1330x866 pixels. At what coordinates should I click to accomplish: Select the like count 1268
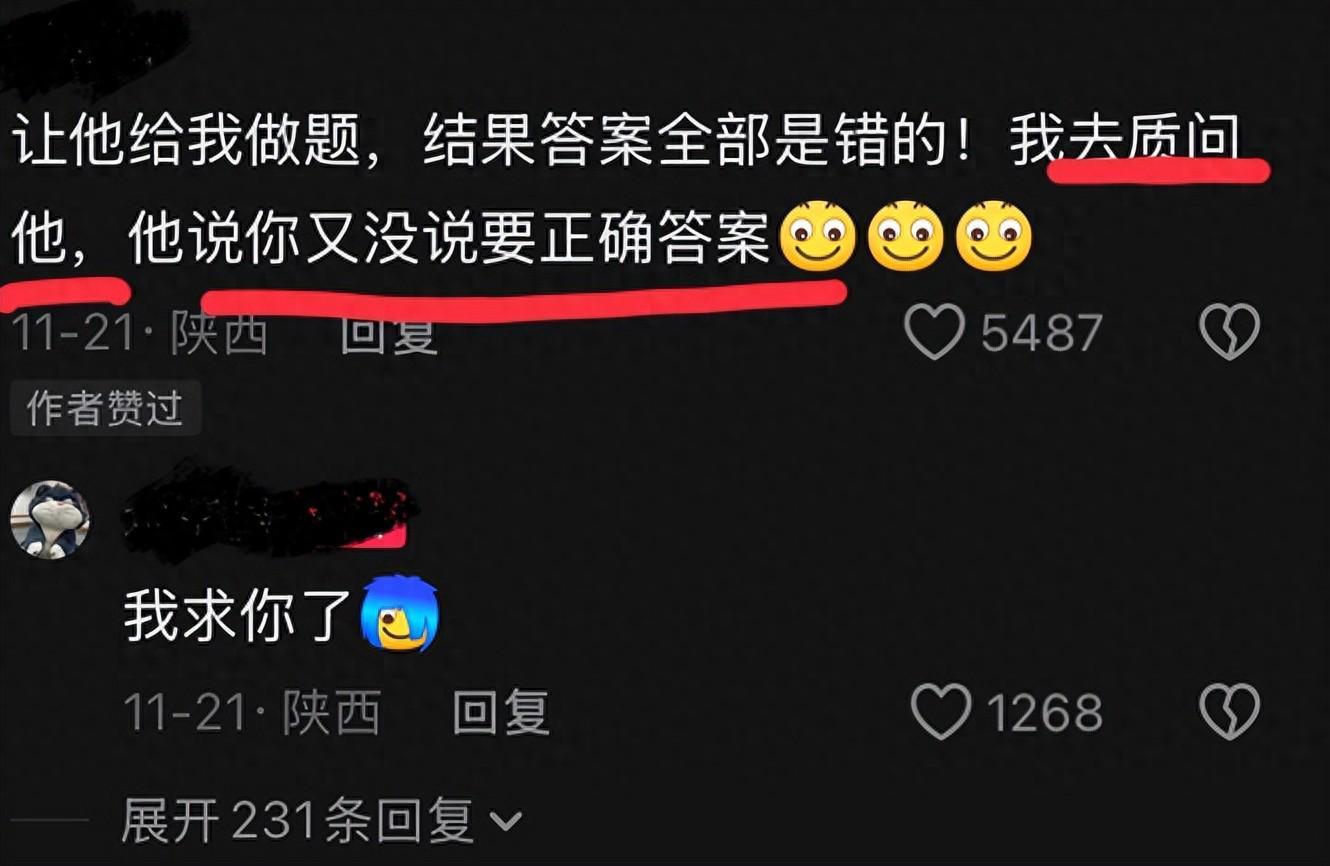1044,713
